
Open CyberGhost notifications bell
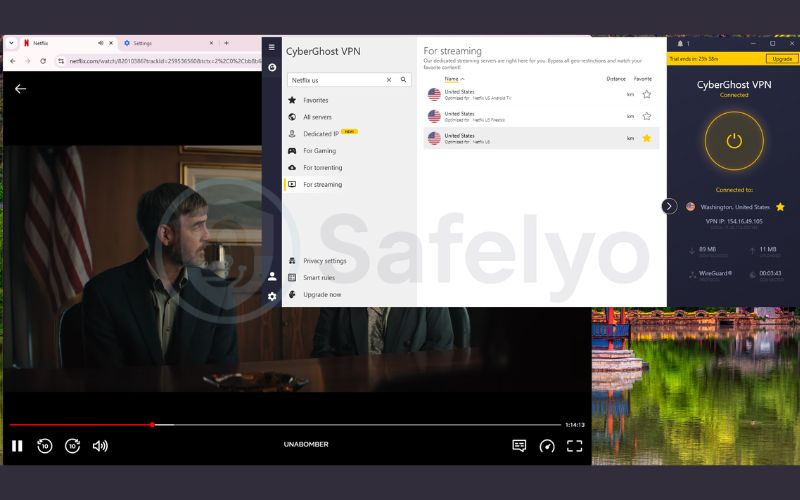(x=680, y=44)
